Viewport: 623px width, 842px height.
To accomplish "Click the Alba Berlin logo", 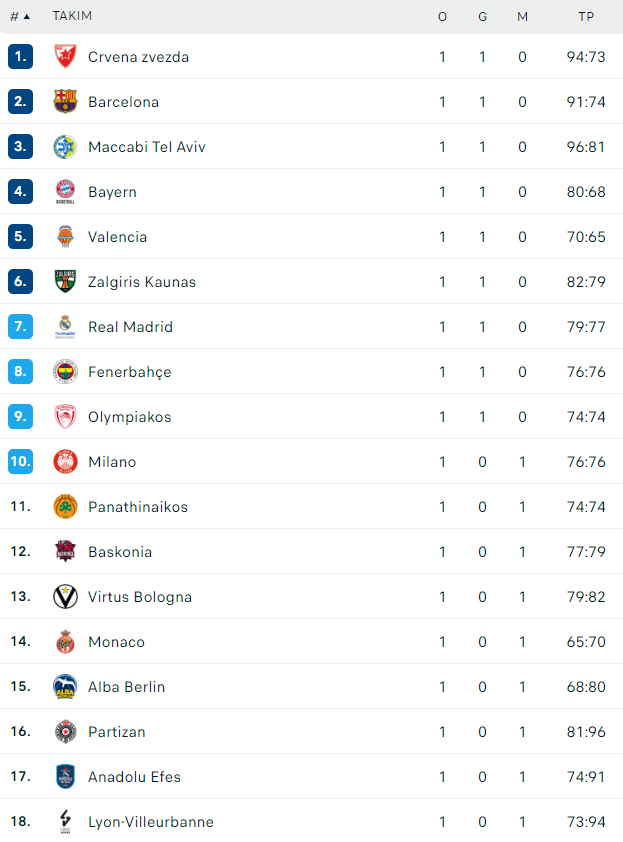I will pos(65,687).
